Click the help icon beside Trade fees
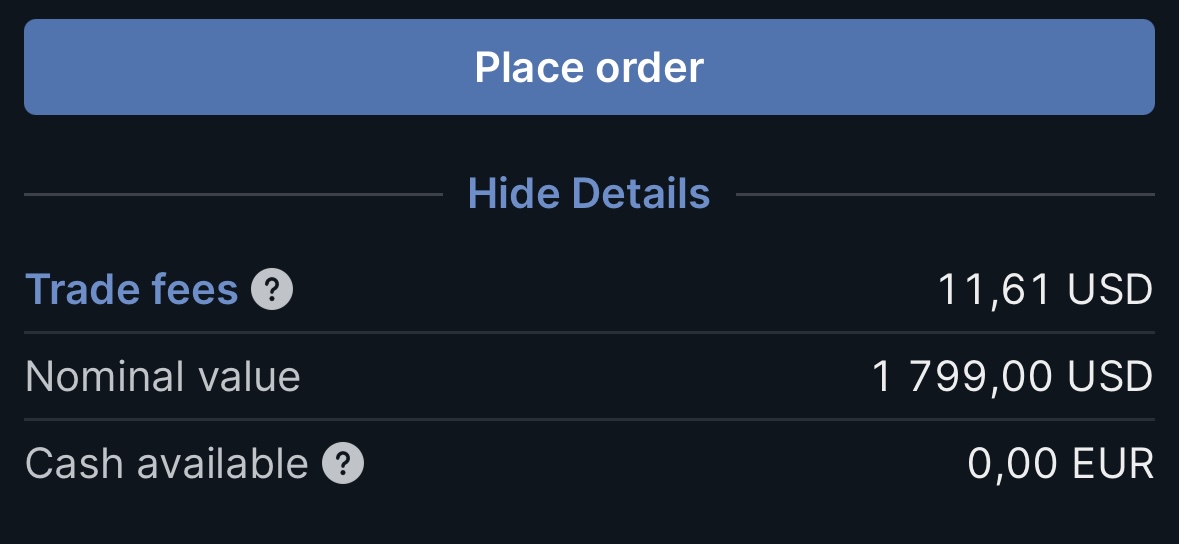This screenshot has height=544, width=1179. (272, 291)
